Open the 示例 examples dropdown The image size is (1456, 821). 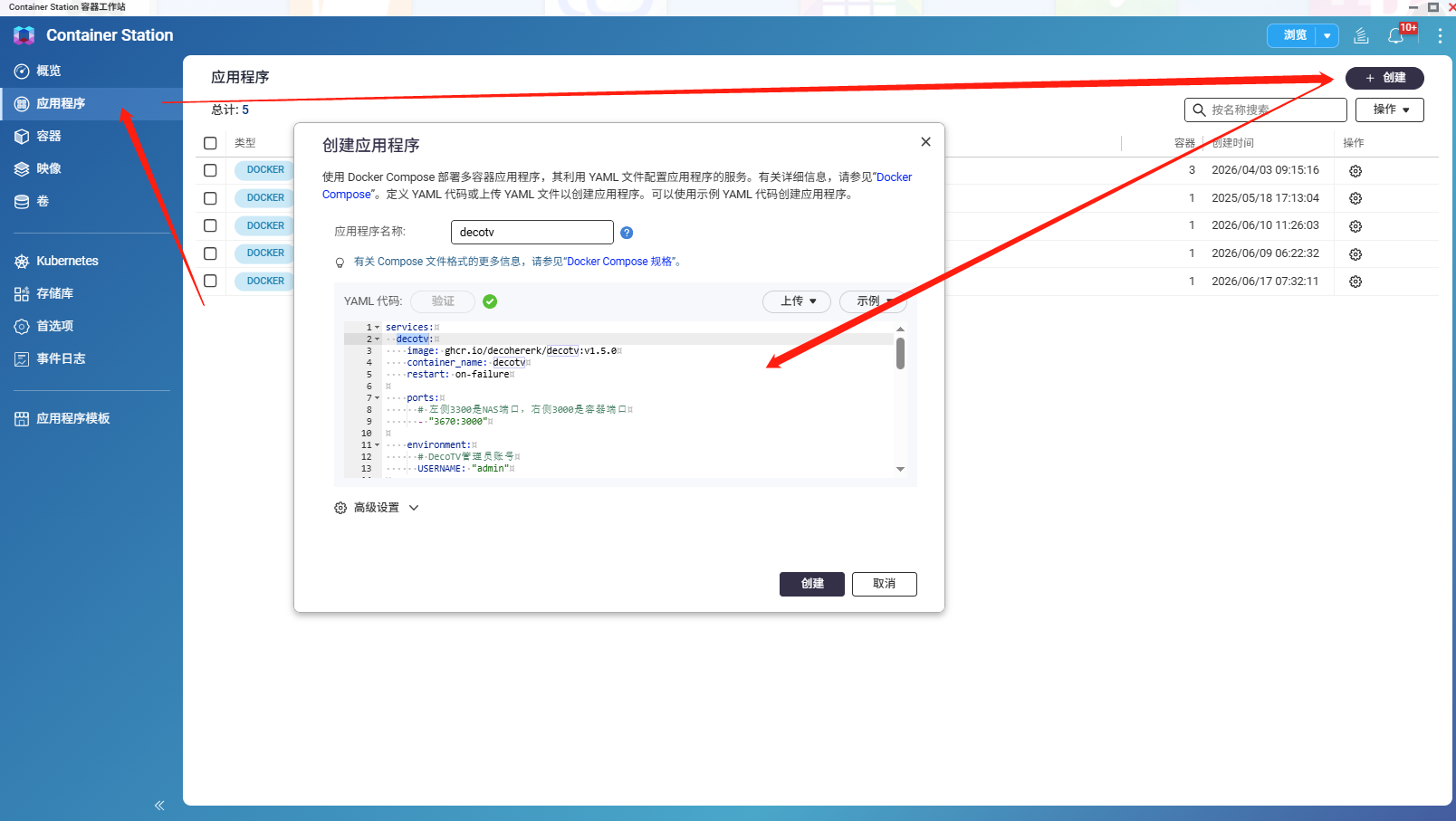873,301
